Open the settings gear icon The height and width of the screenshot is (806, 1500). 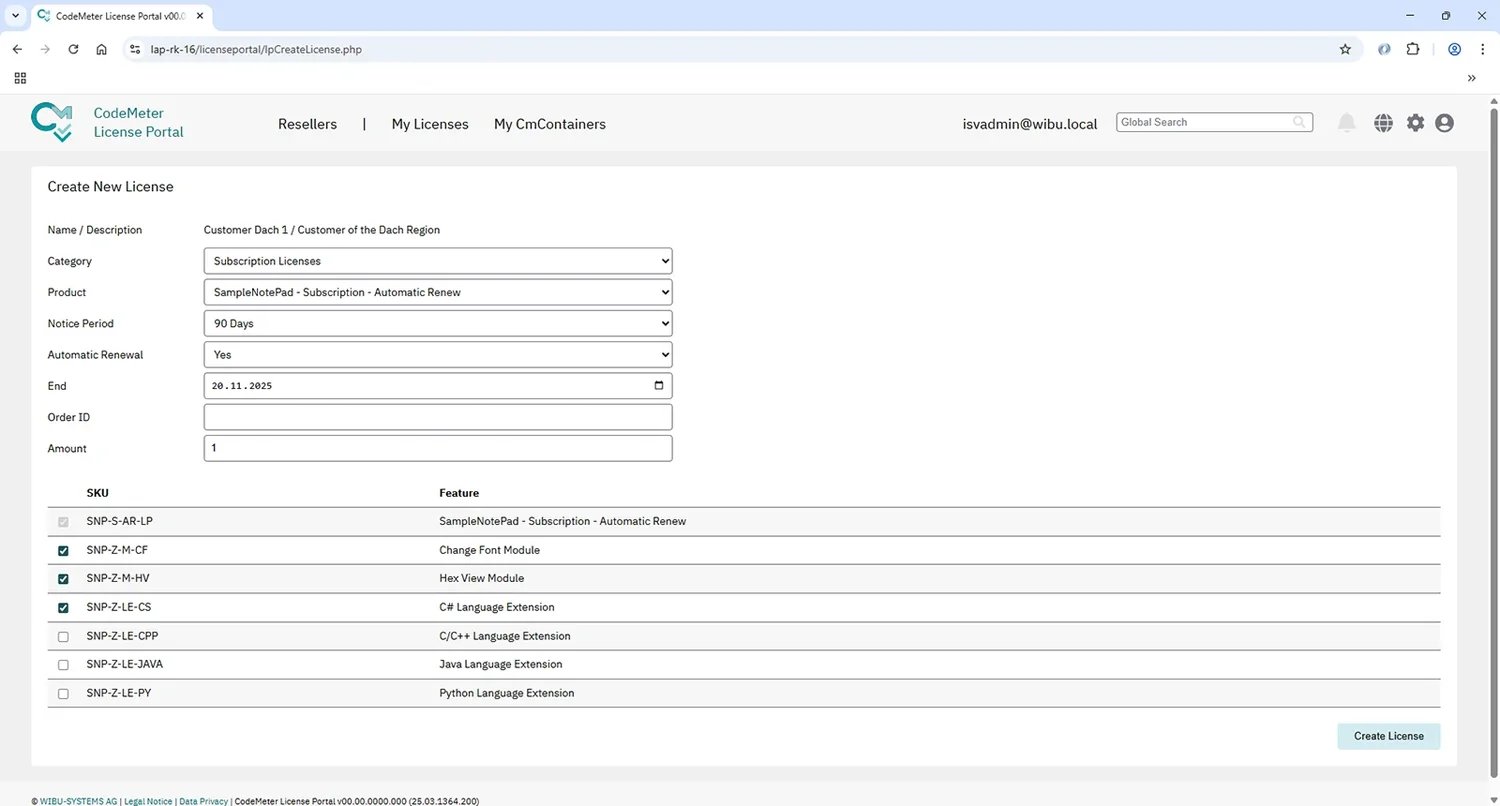[x=1415, y=123]
